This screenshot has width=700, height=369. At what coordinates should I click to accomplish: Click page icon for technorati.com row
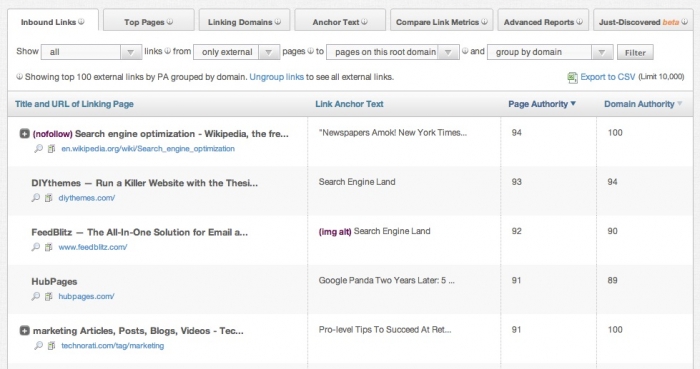tap(52, 345)
